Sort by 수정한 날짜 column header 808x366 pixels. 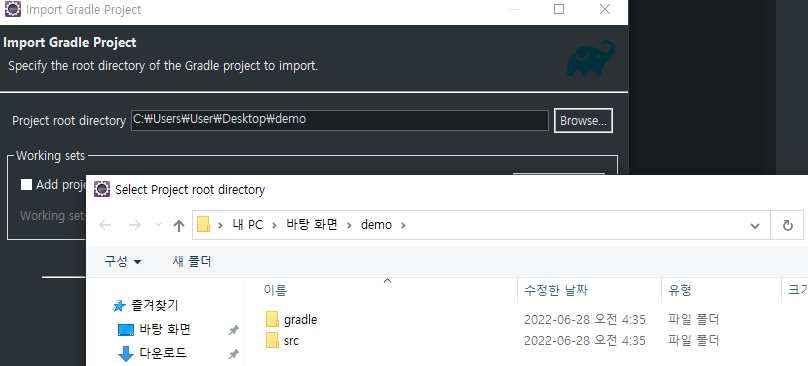[556, 290]
